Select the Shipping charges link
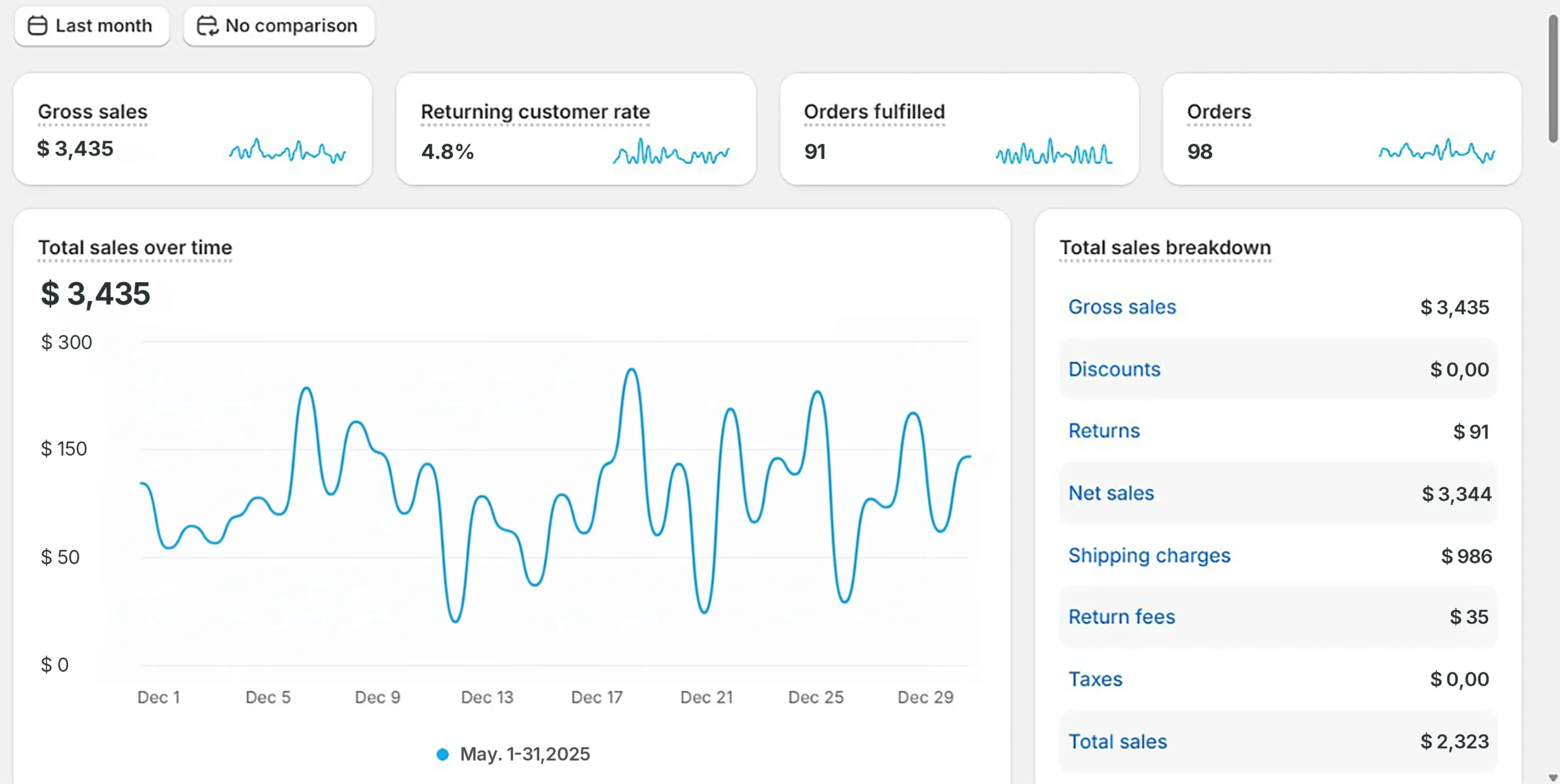This screenshot has width=1560, height=784. point(1149,556)
